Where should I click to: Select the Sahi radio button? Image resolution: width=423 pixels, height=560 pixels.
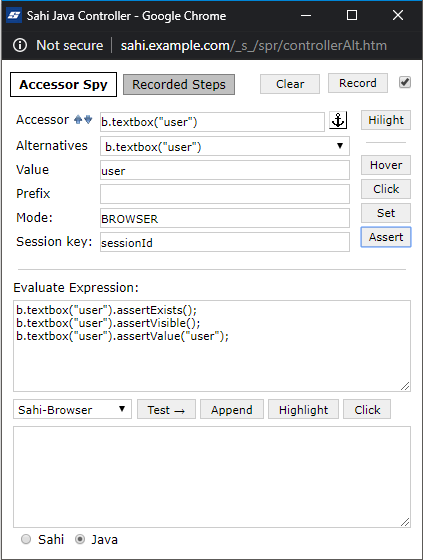click(26, 539)
